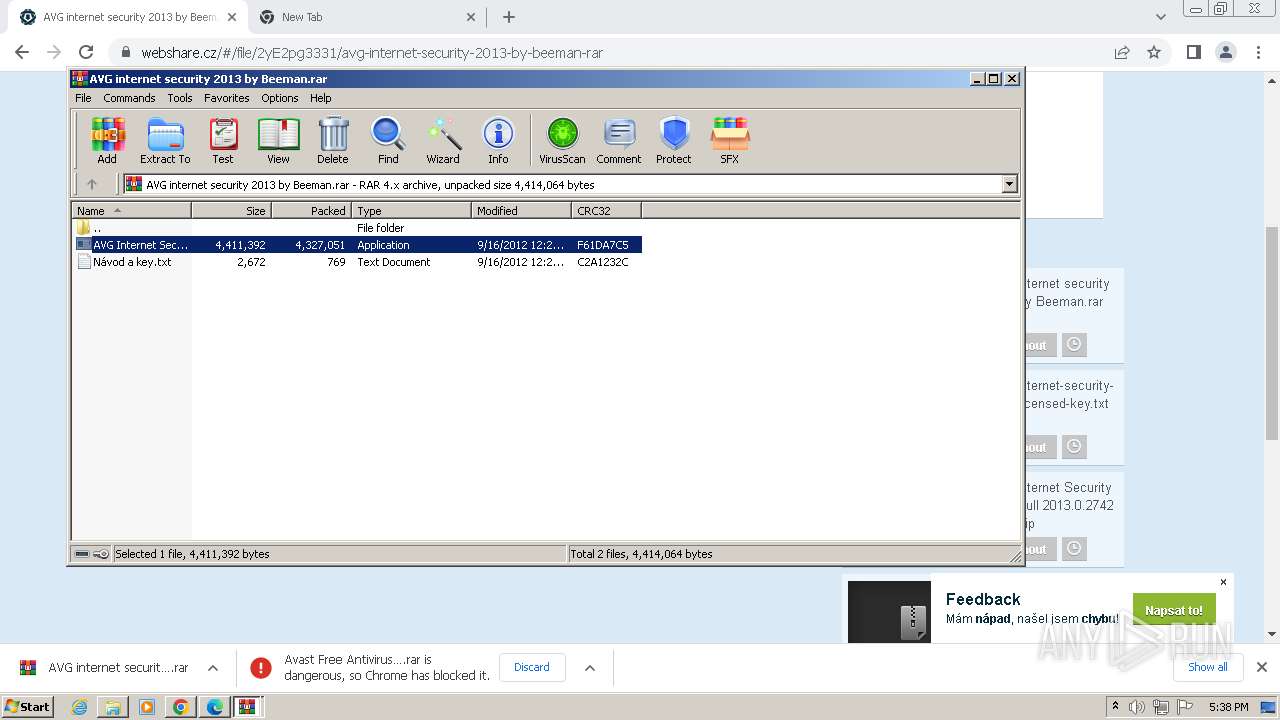Viewport: 1280px width, 720px height.
Task: Launch the Wizard tool
Action: coord(443,140)
